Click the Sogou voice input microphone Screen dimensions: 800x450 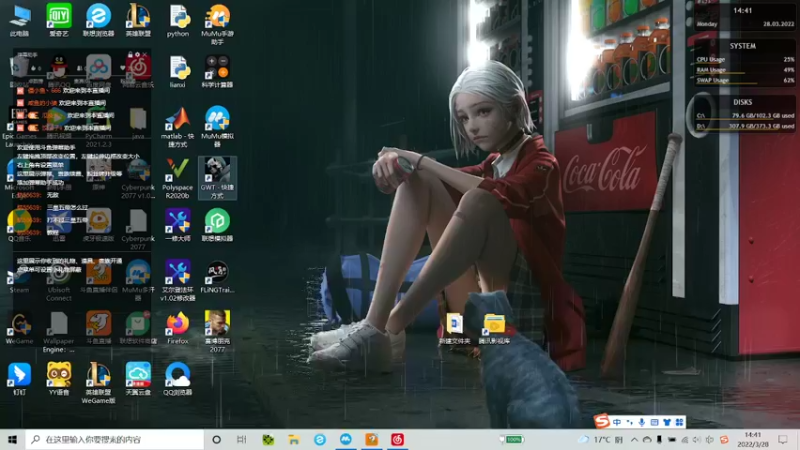pyautogui.click(x=642, y=422)
